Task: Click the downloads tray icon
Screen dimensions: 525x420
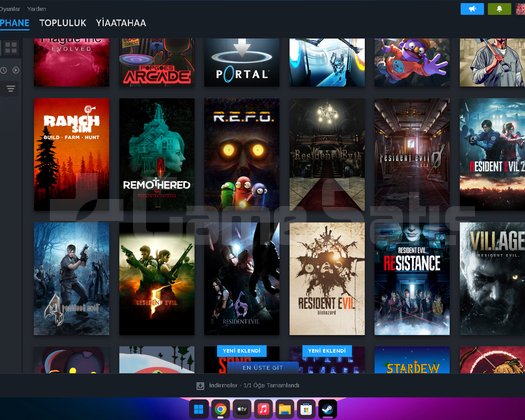Action: (x=200, y=386)
